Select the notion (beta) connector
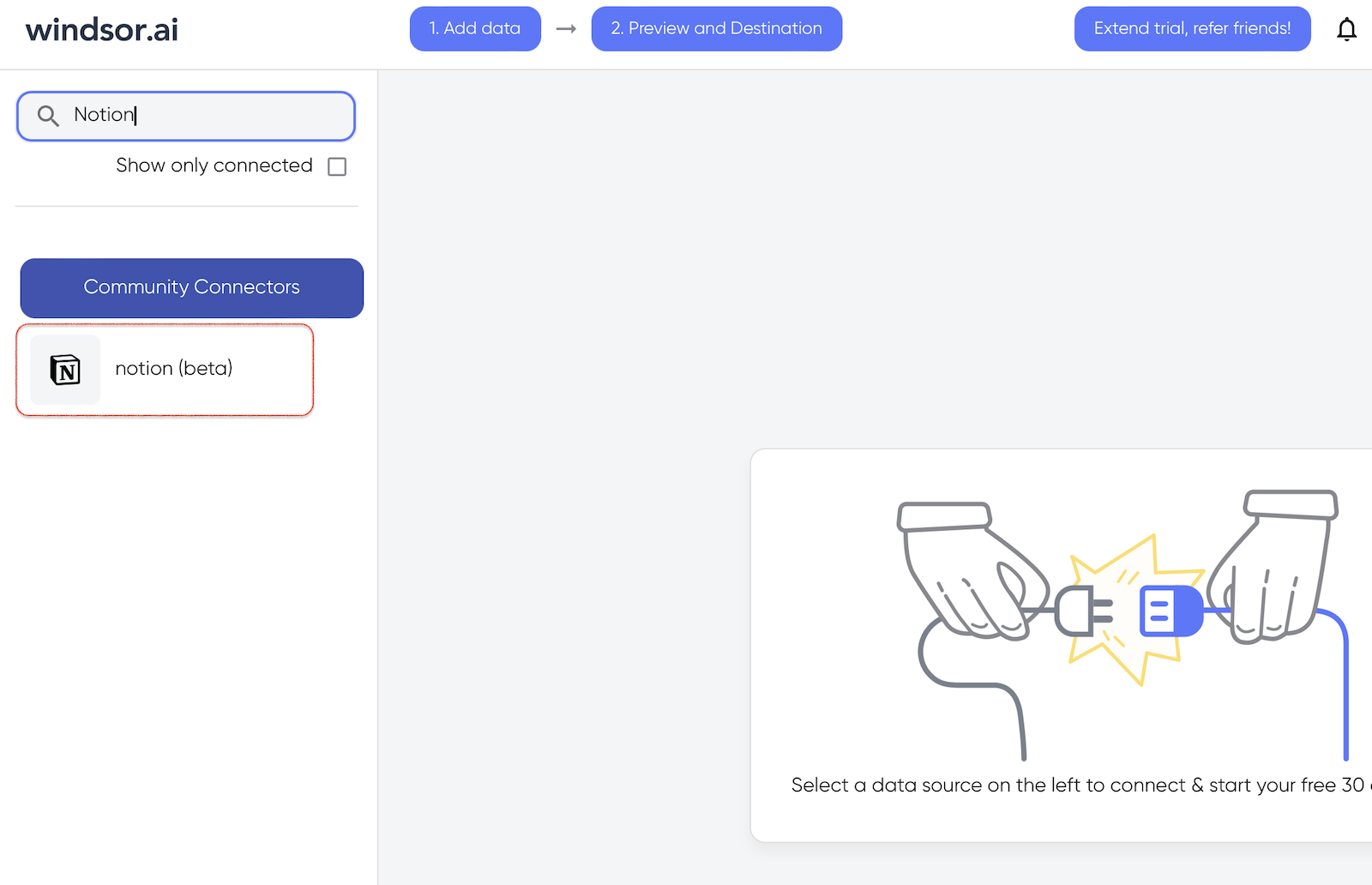Screen dimensions: 1372x885 coord(165,370)
